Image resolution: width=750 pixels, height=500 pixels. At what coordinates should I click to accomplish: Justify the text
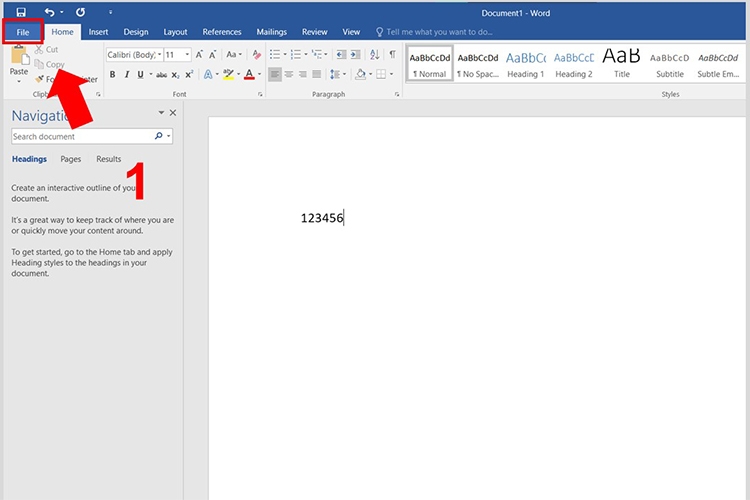[x=317, y=74]
